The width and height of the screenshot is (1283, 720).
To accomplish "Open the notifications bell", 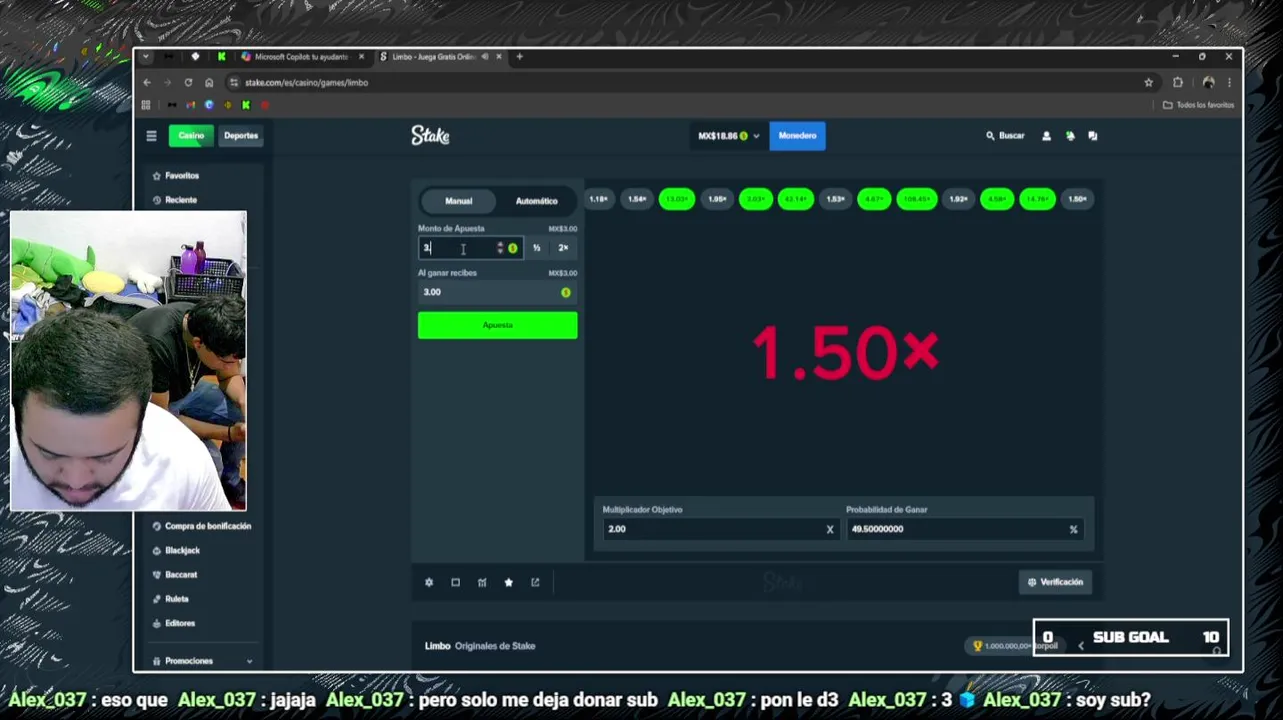I will [1070, 136].
